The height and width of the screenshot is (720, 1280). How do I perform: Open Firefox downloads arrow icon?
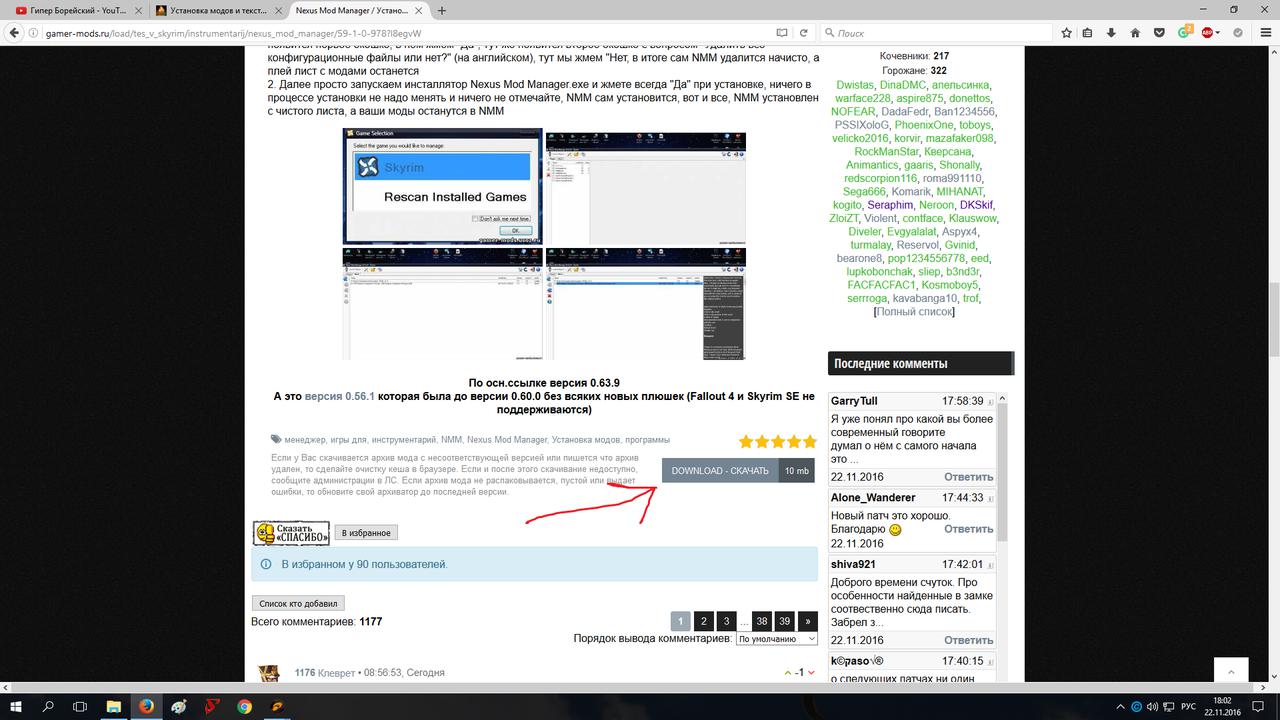tap(1113, 32)
